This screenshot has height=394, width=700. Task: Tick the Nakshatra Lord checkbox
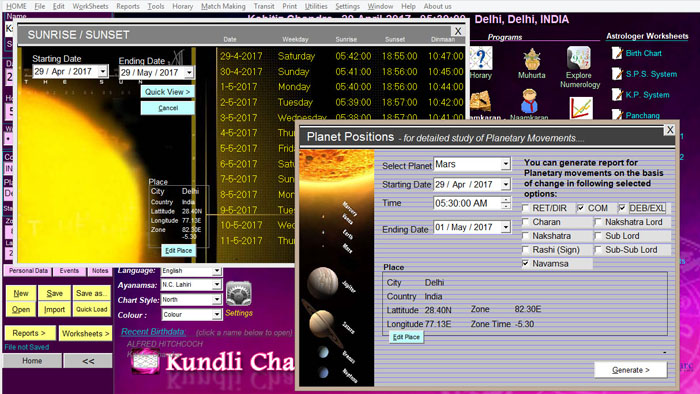pyautogui.click(x=598, y=222)
